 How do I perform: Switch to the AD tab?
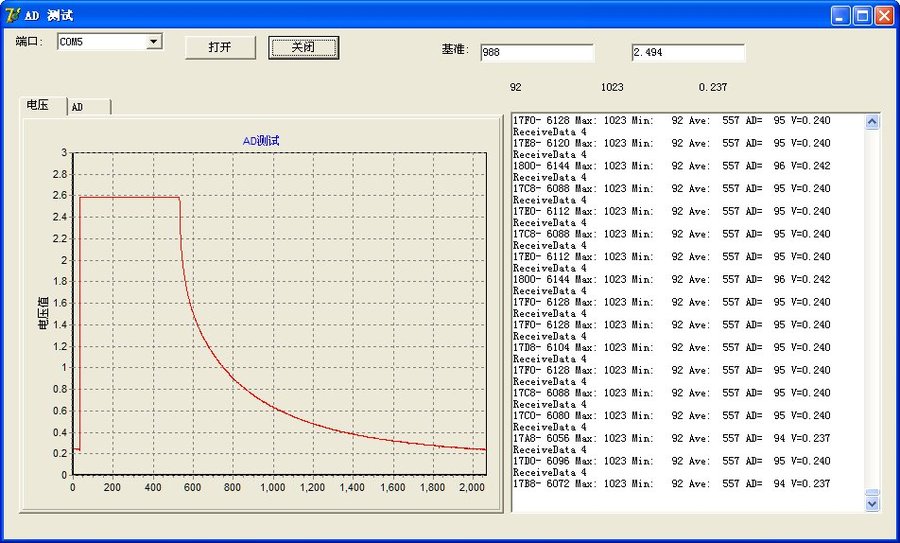[87, 106]
